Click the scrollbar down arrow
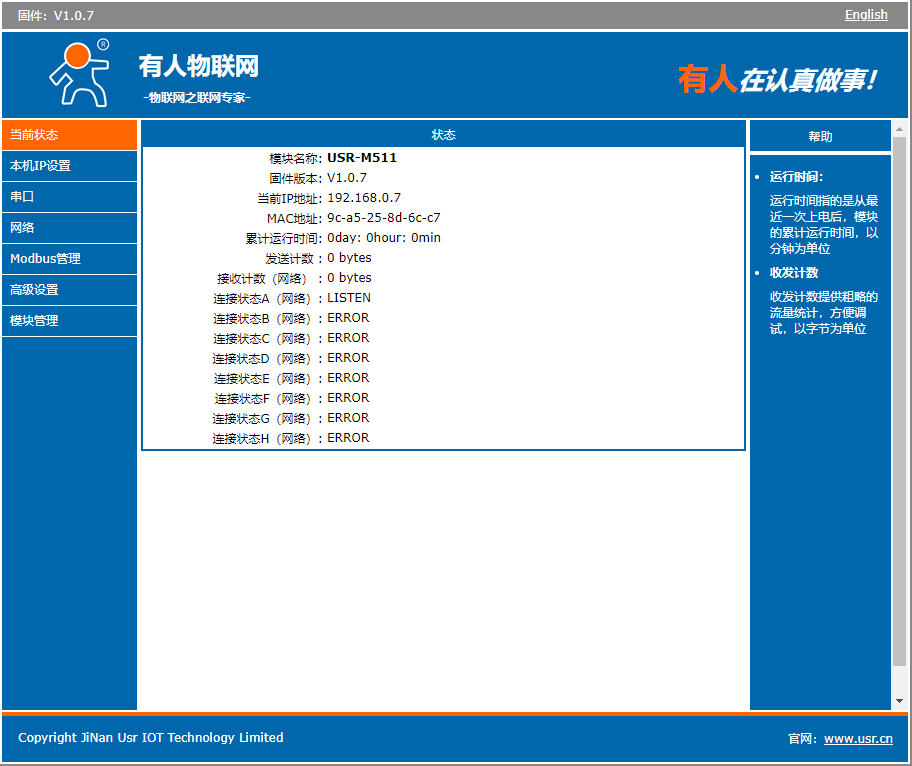Image resolution: width=912 pixels, height=766 pixels. (x=899, y=701)
